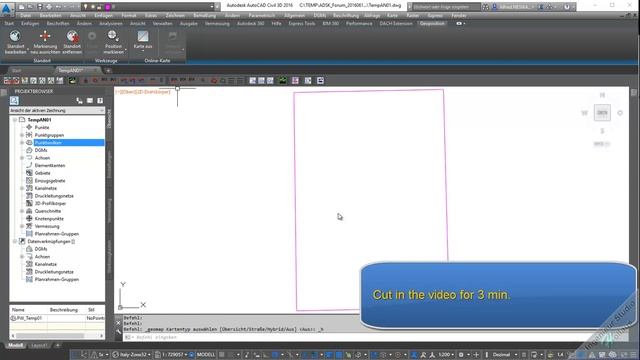The width and height of the screenshot is (640, 360).
Task: Toggle the MODELL space button in status bar
Action: pos(206,355)
